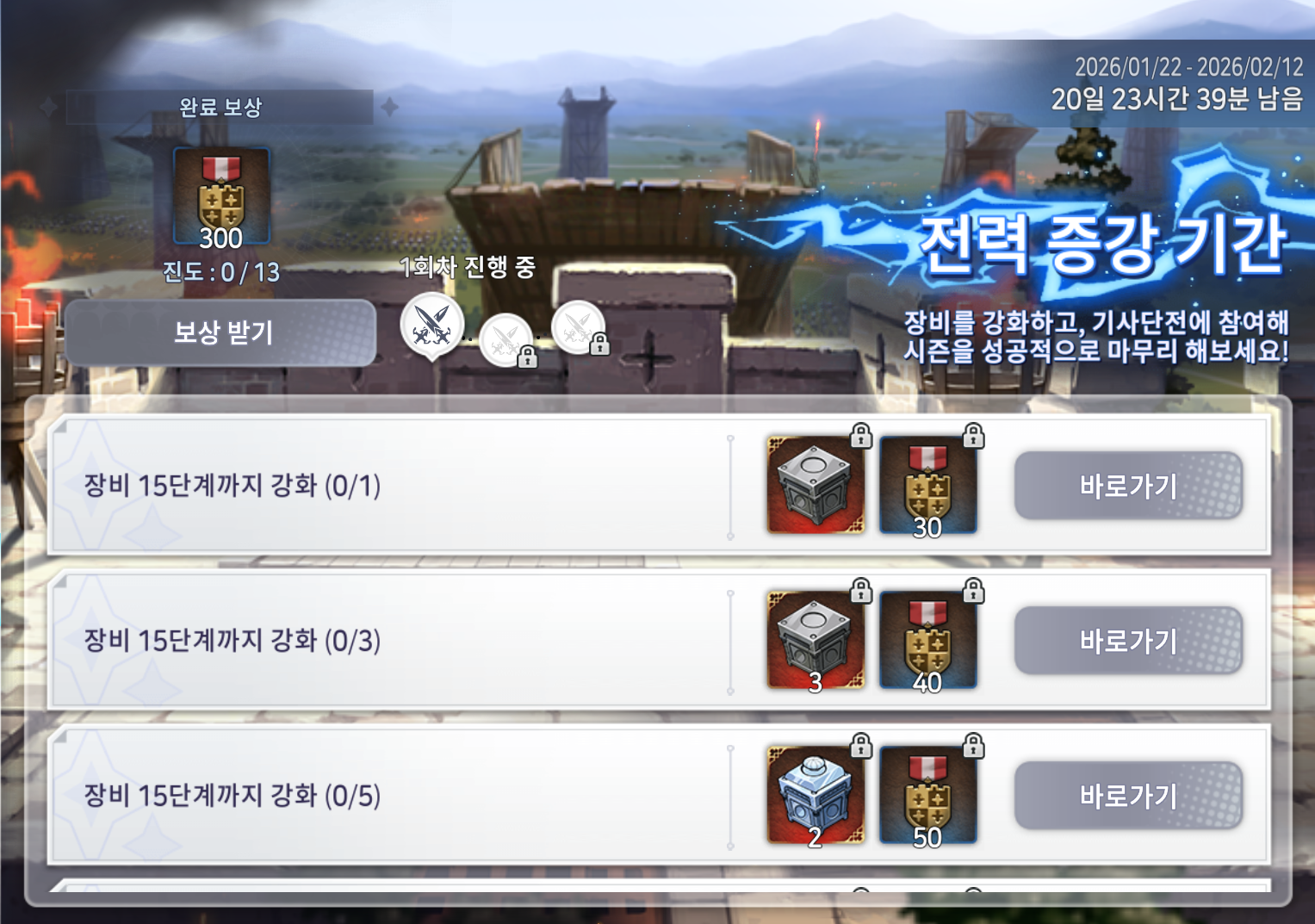Click the 완료 보상 header label
This screenshot has height=924, width=1315.
[x=220, y=108]
